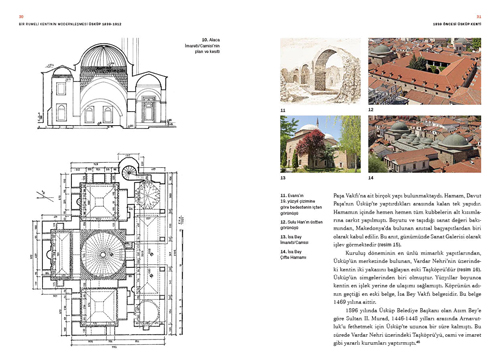500x364 pixels.
Task: Open the Isa Bey Çifte Hamam aerial photo
Action: tap(424, 144)
